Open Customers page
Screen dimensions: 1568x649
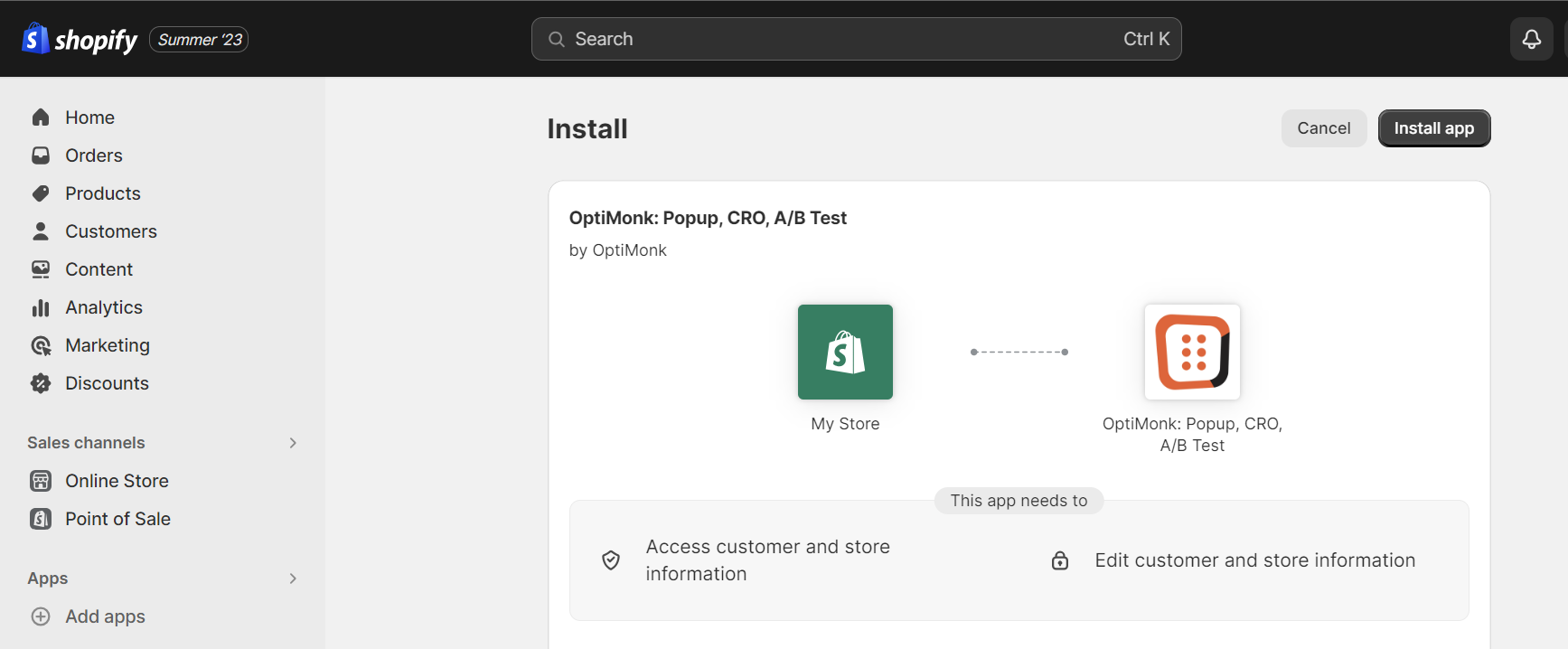coord(111,231)
